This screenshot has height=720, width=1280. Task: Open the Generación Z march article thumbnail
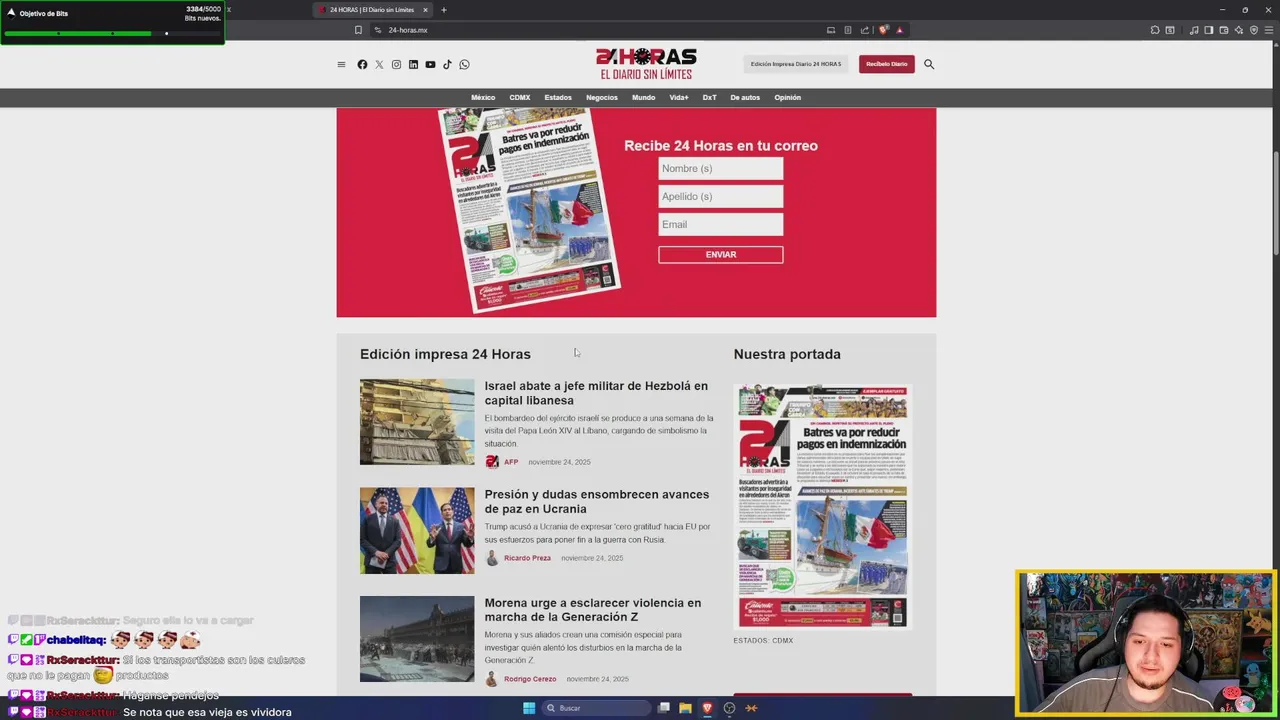pos(417,639)
